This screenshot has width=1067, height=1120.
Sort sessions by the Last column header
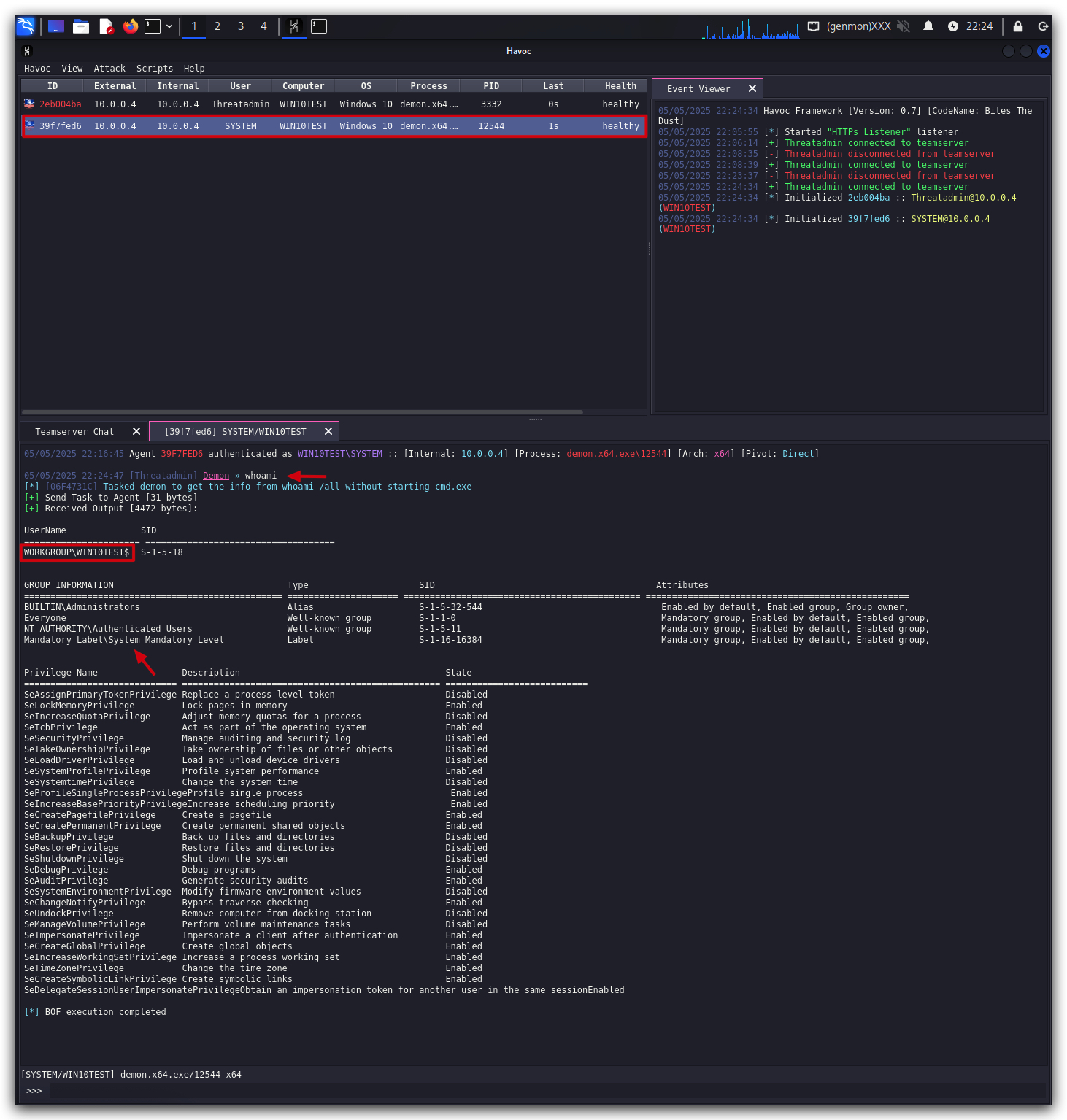(x=553, y=86)
